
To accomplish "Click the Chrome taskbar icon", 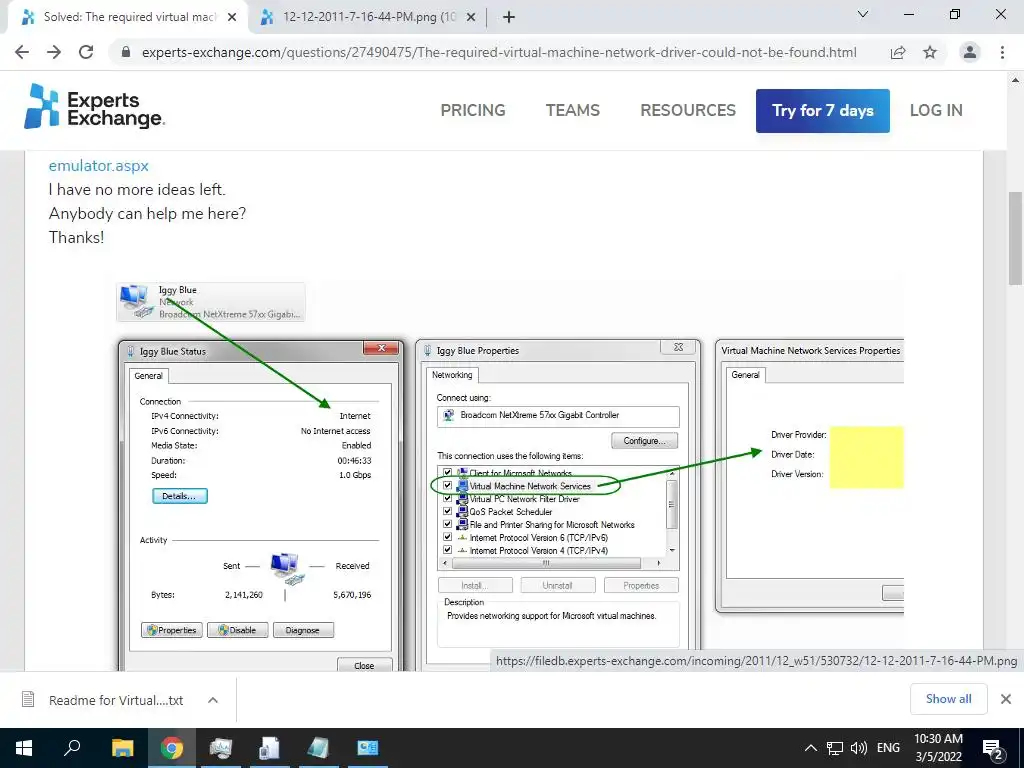I will tap(172, 748).
